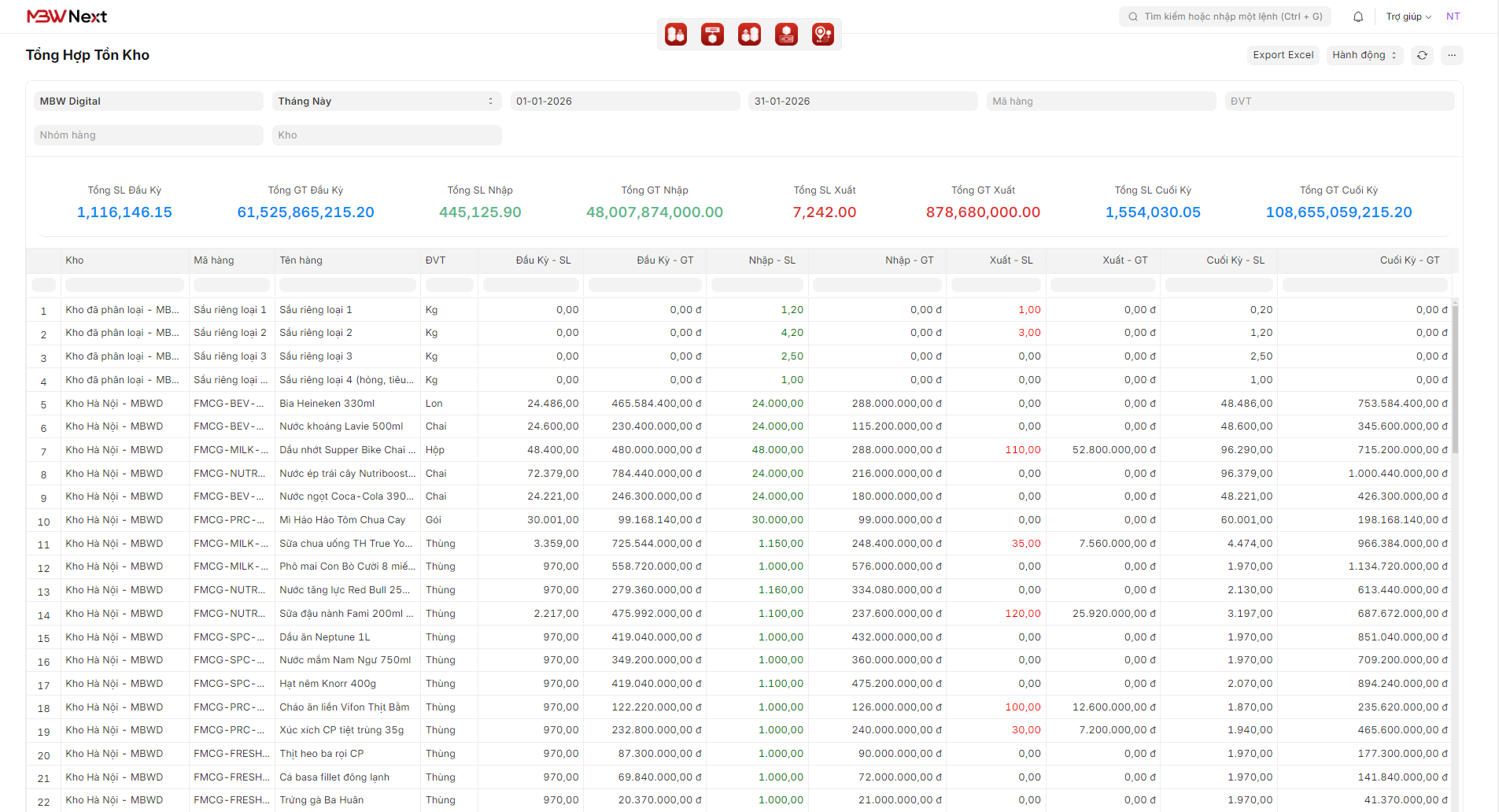The height and width of the screenshot is (812, 1499).
Task: Click the box with banknote icon
Action: point(786,35)
